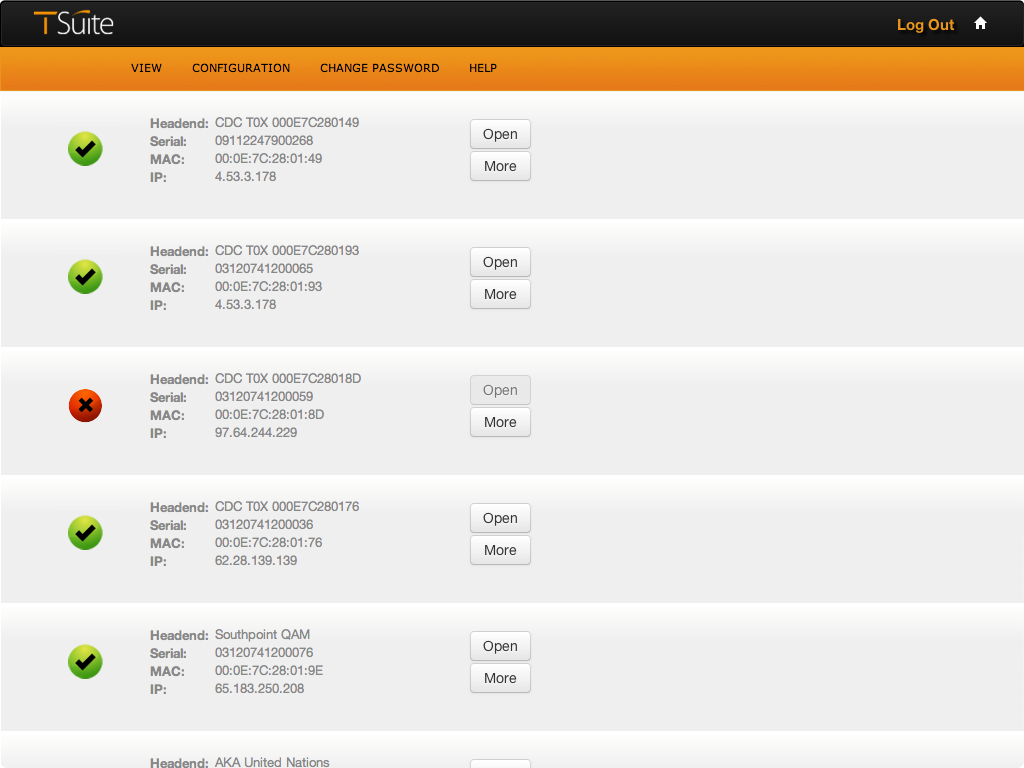Select serial number 03120741200059
Viewport: 1024px width, 768px height.
tap(264, 396)
